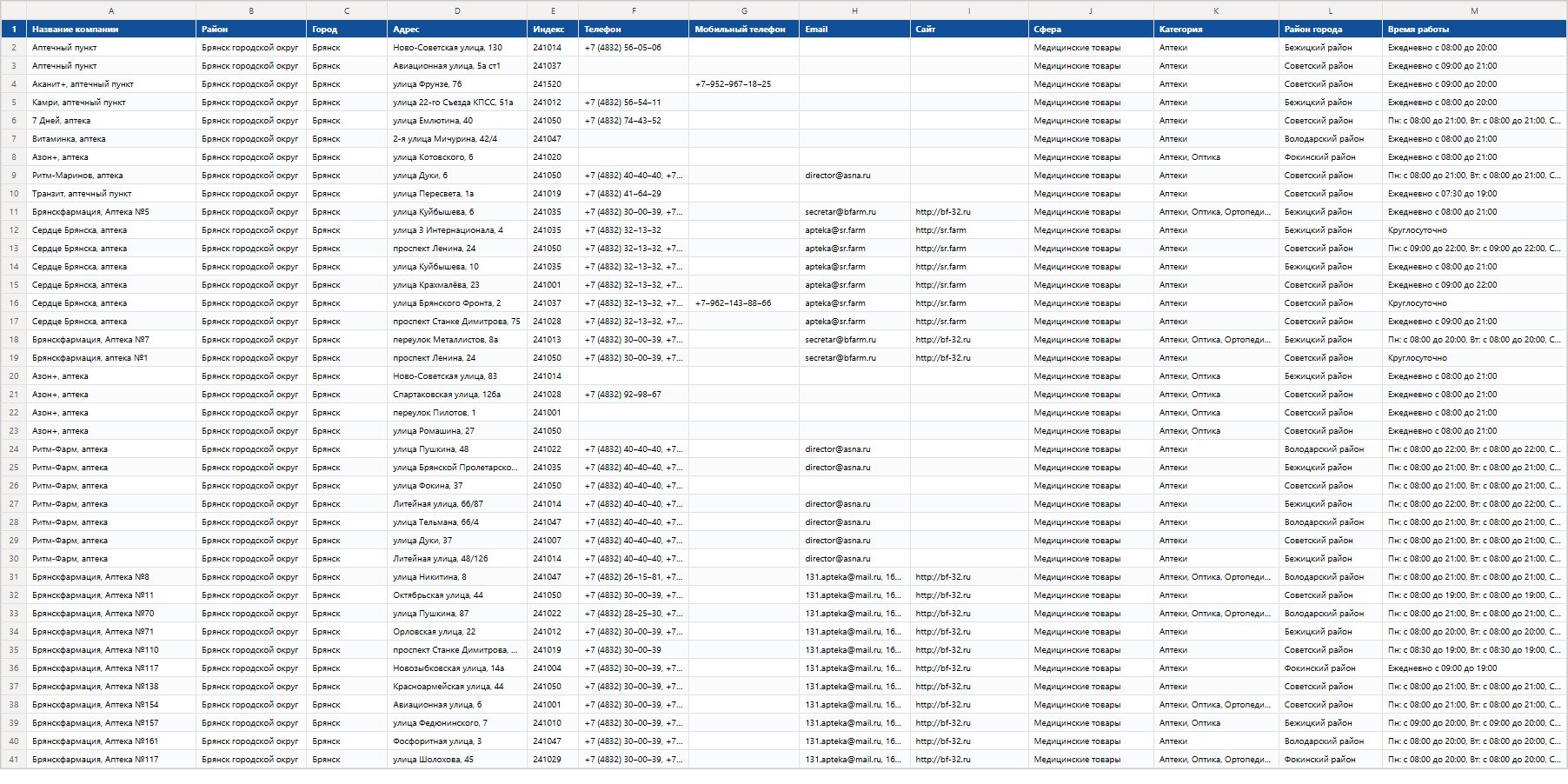Click the 'Время работы' header cell
Image resolution: width=1568 pixels, height=784 pixels.
click(x=1474, y=29)
